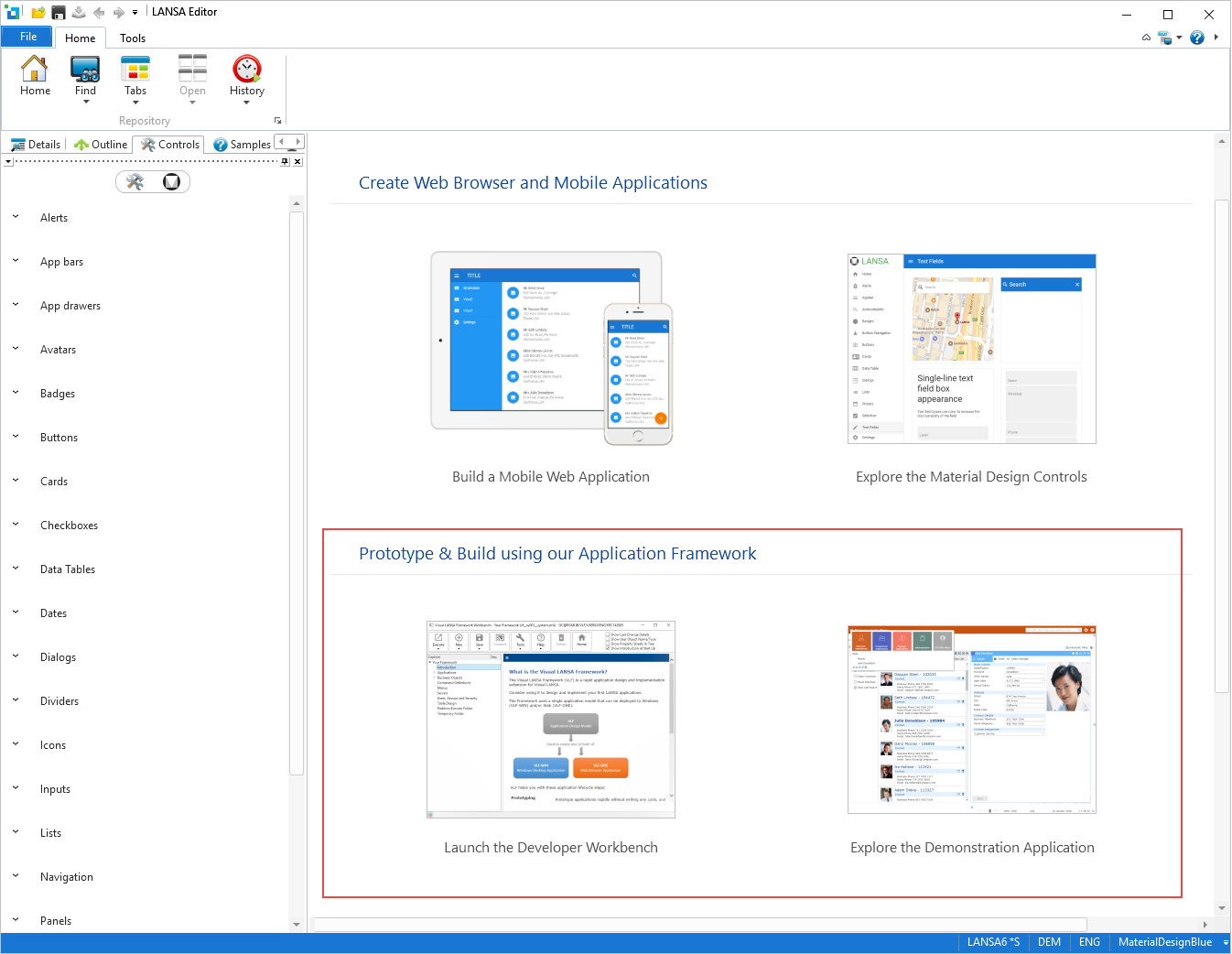1232x954 pixels.
Task: Click the floppy disk save icon
Action: [59, 13]
